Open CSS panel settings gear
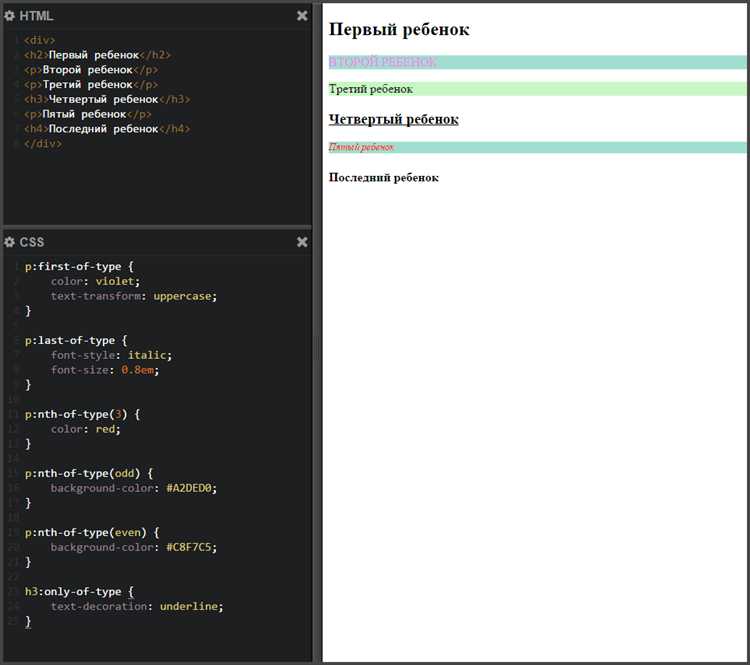 point(10,242)
